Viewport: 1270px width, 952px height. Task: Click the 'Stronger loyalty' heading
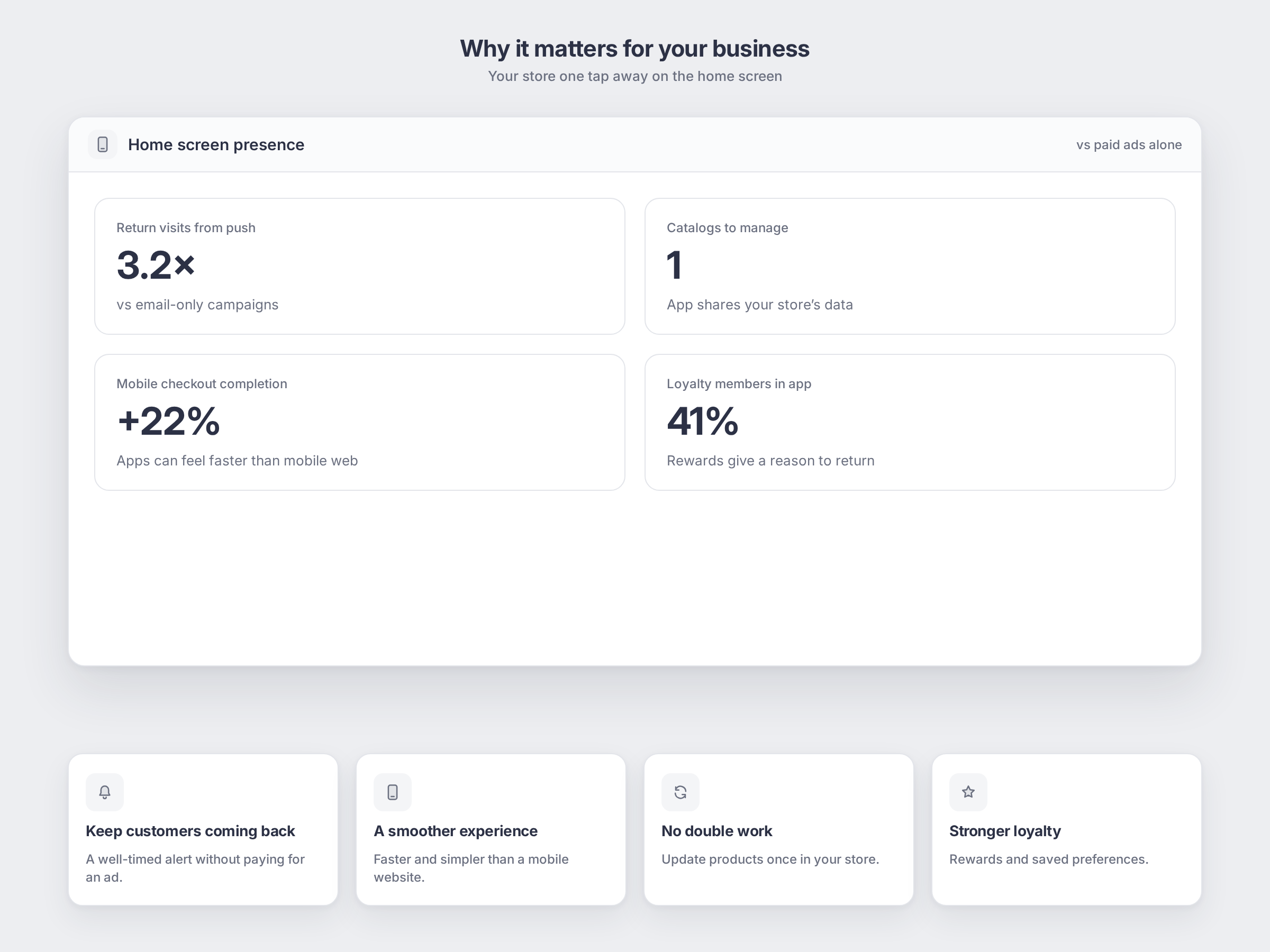(1005, 831)
